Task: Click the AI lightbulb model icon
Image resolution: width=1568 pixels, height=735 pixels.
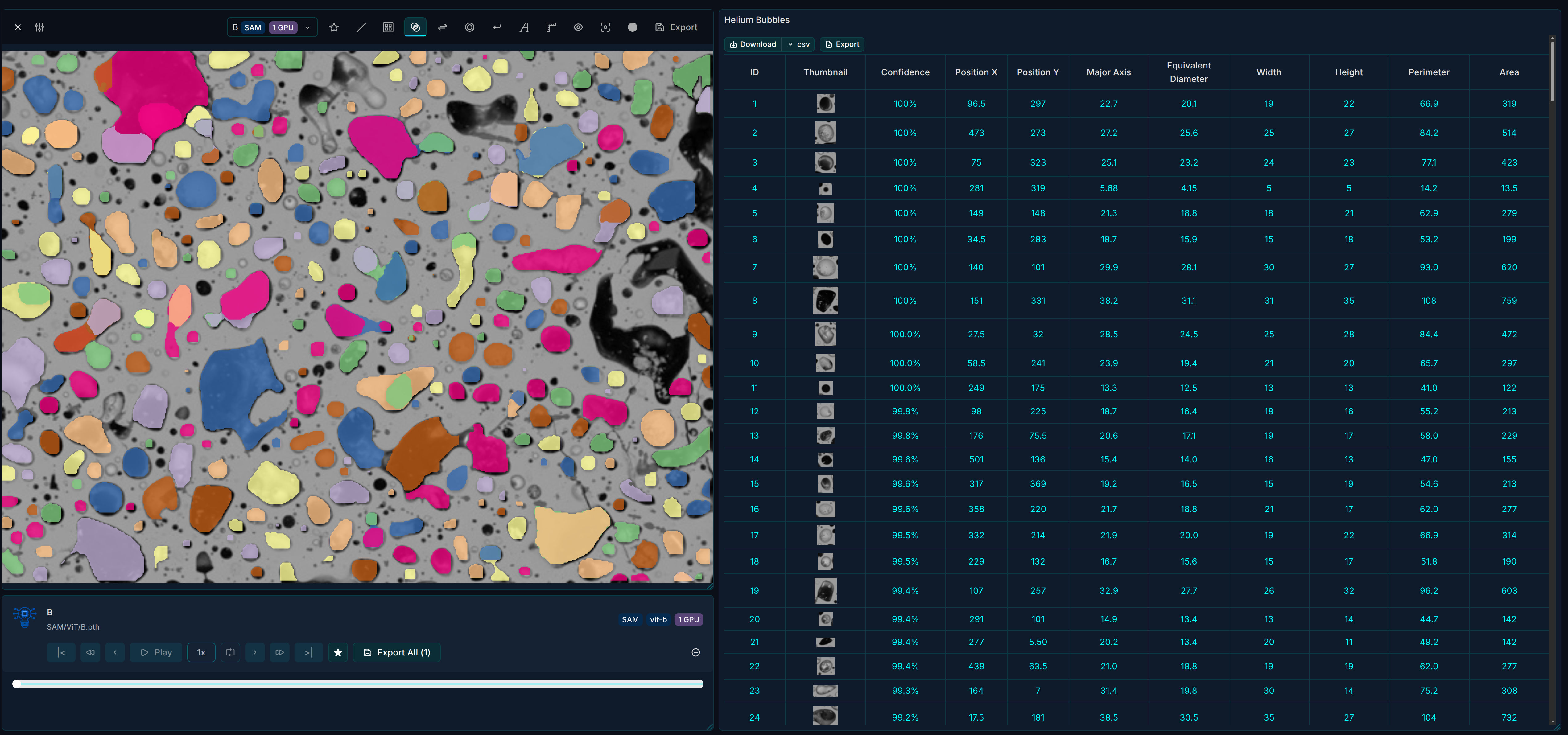Action: 24,617
